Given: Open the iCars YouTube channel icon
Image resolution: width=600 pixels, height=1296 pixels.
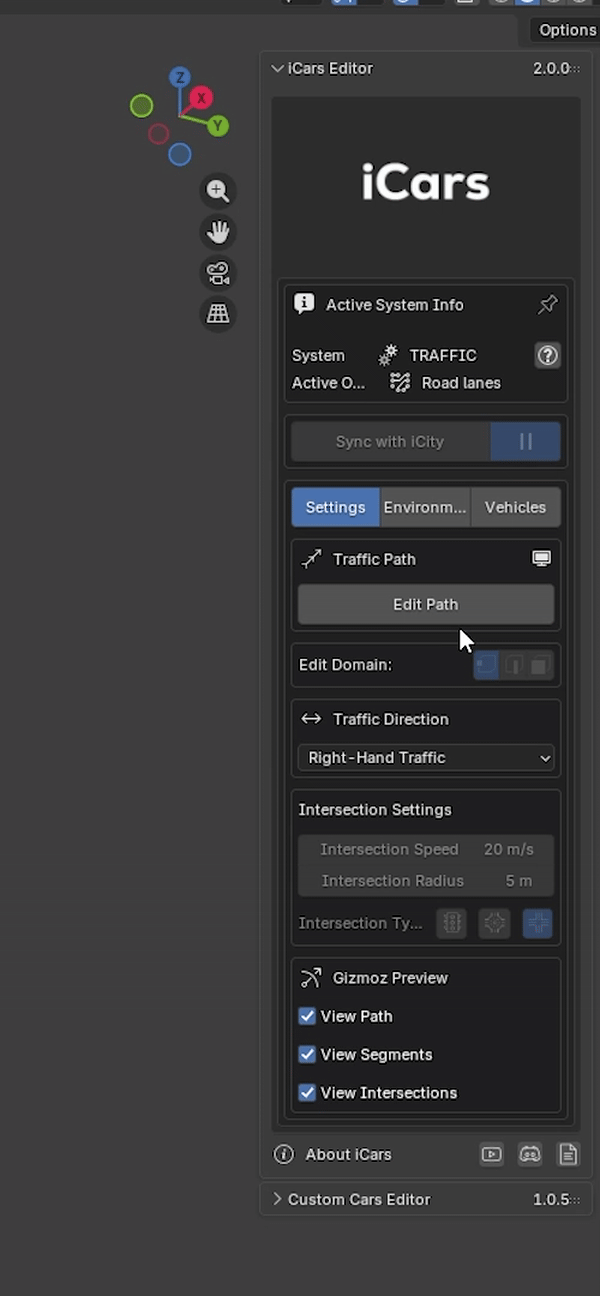Looking at the screenshot, I should 491,1154.
